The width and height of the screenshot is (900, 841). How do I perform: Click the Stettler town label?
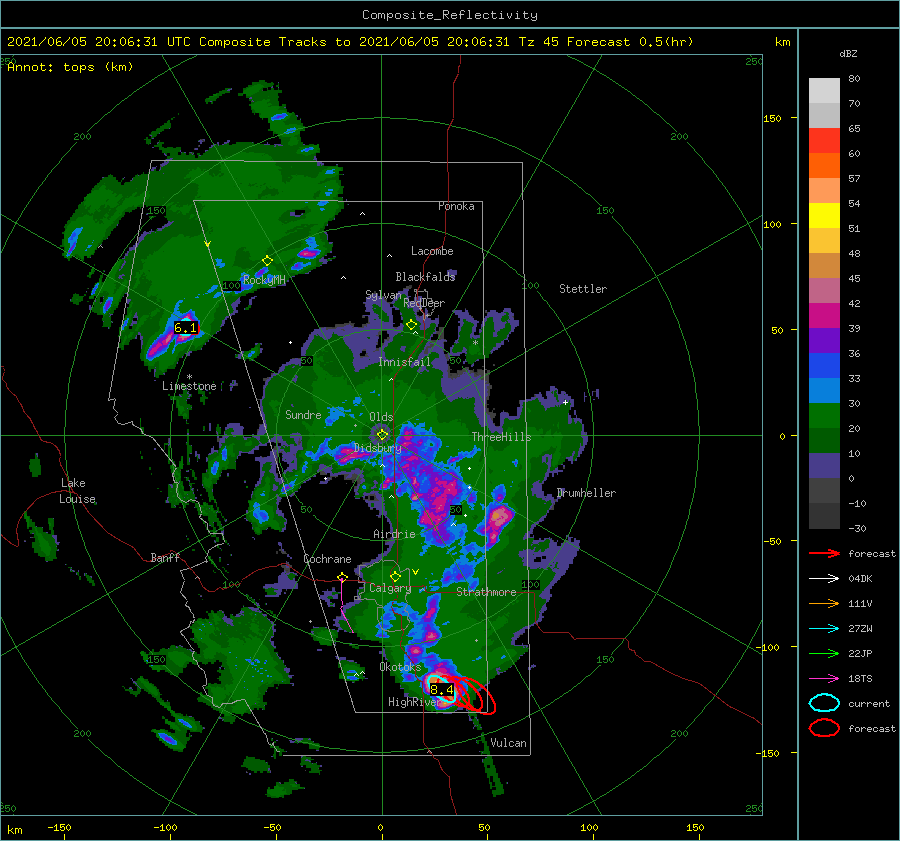[x=583, y=289]
